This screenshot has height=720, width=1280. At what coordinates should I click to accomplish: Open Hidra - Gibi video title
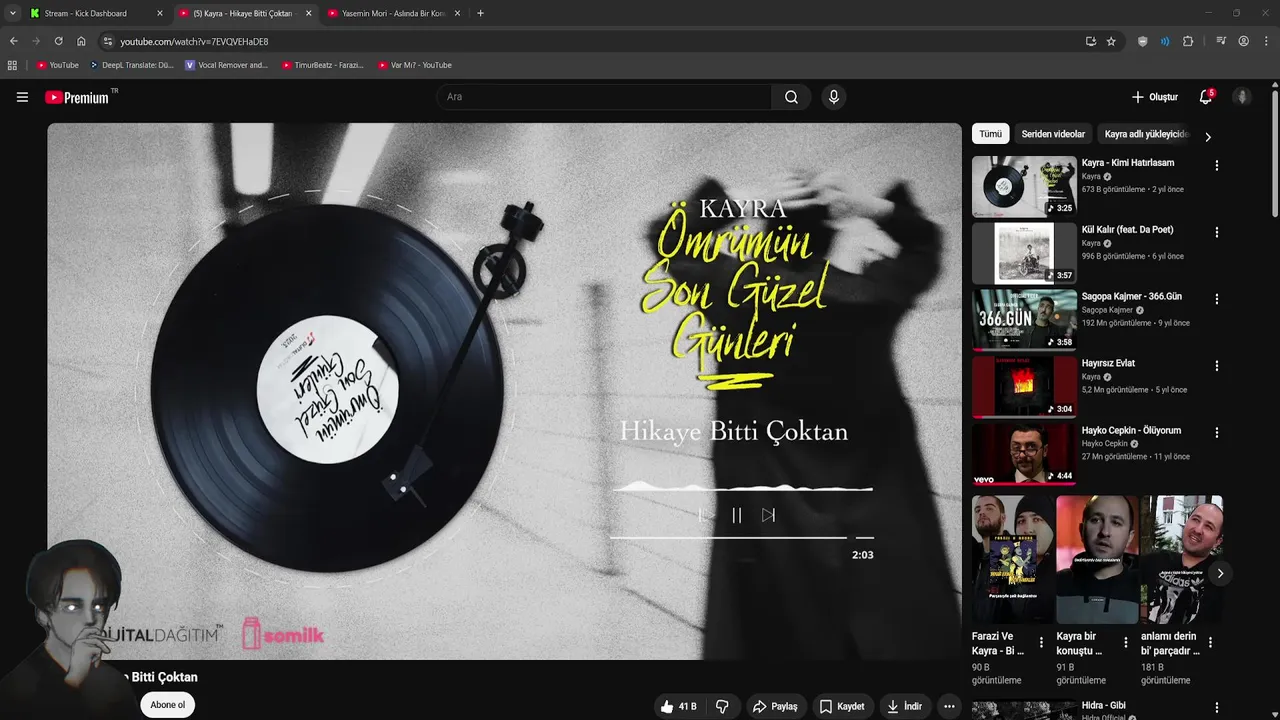1104,705
